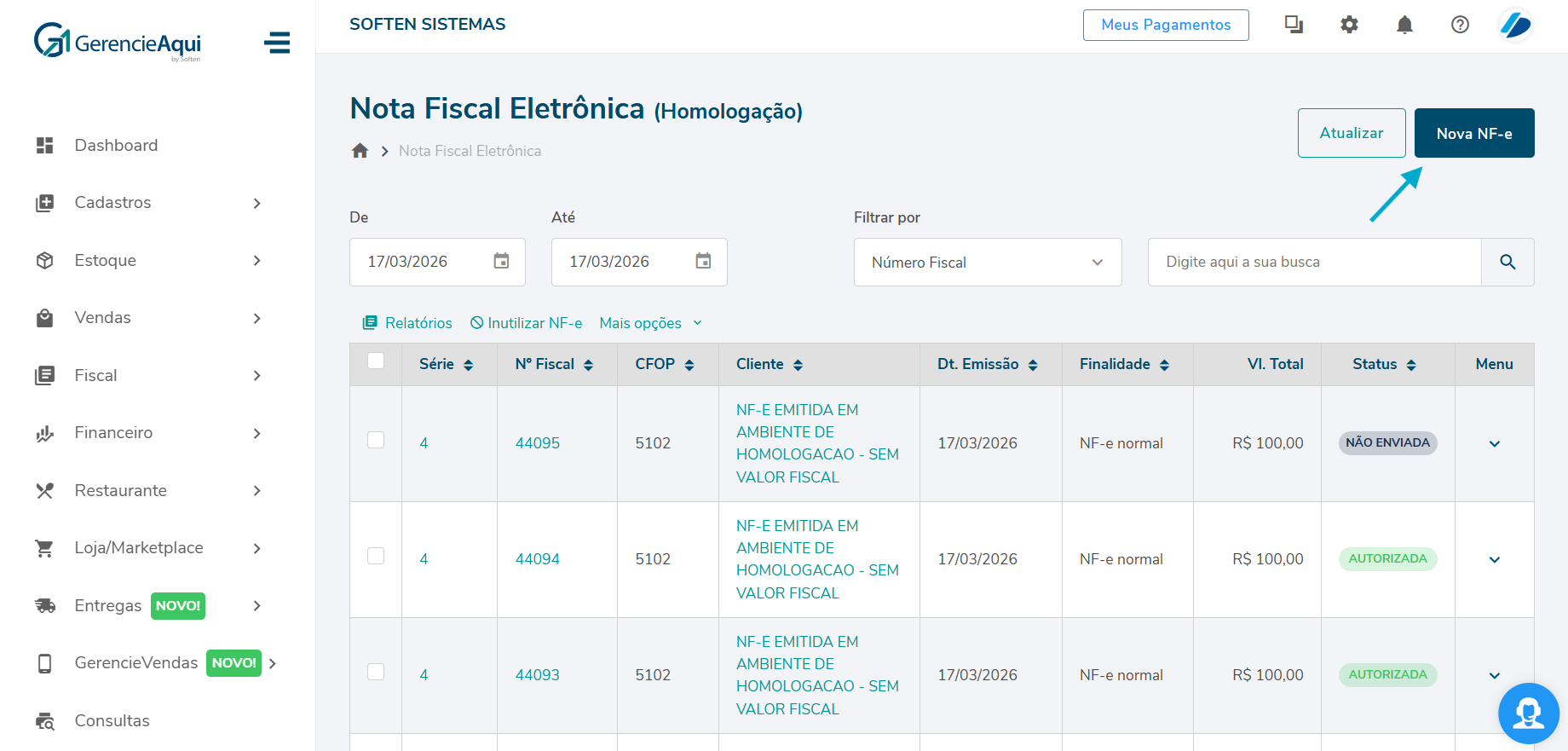1568x751 pixels.
Task: Open the notifications bell
Action: pos(1404,25)
